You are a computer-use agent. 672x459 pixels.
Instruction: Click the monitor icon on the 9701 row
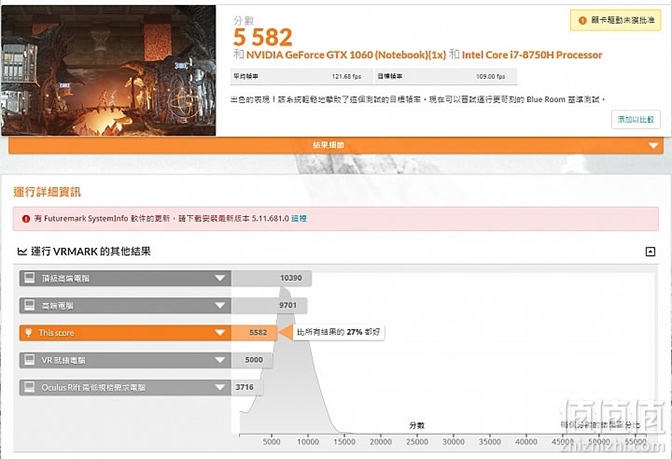29,305
